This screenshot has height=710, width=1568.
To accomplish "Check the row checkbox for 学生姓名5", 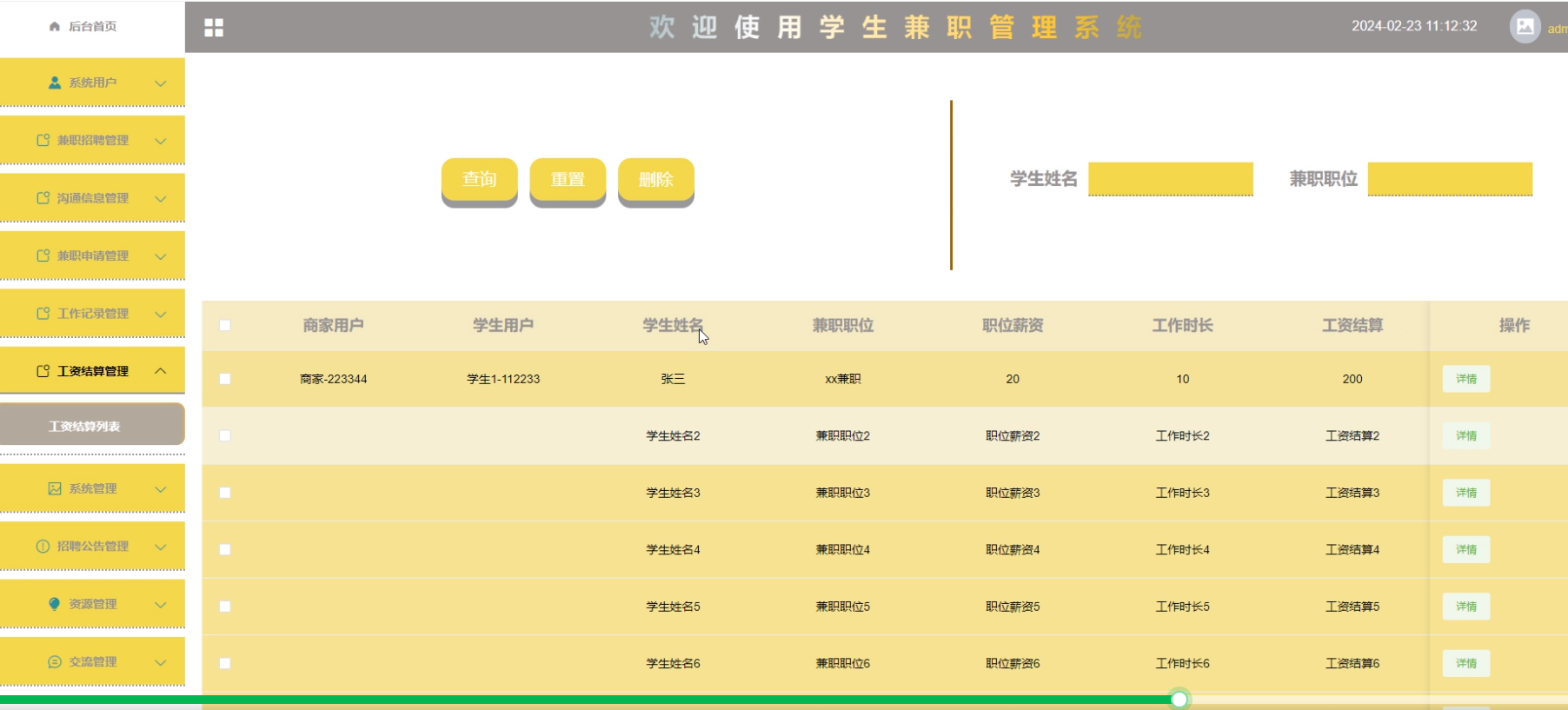I will coord(225,607).
